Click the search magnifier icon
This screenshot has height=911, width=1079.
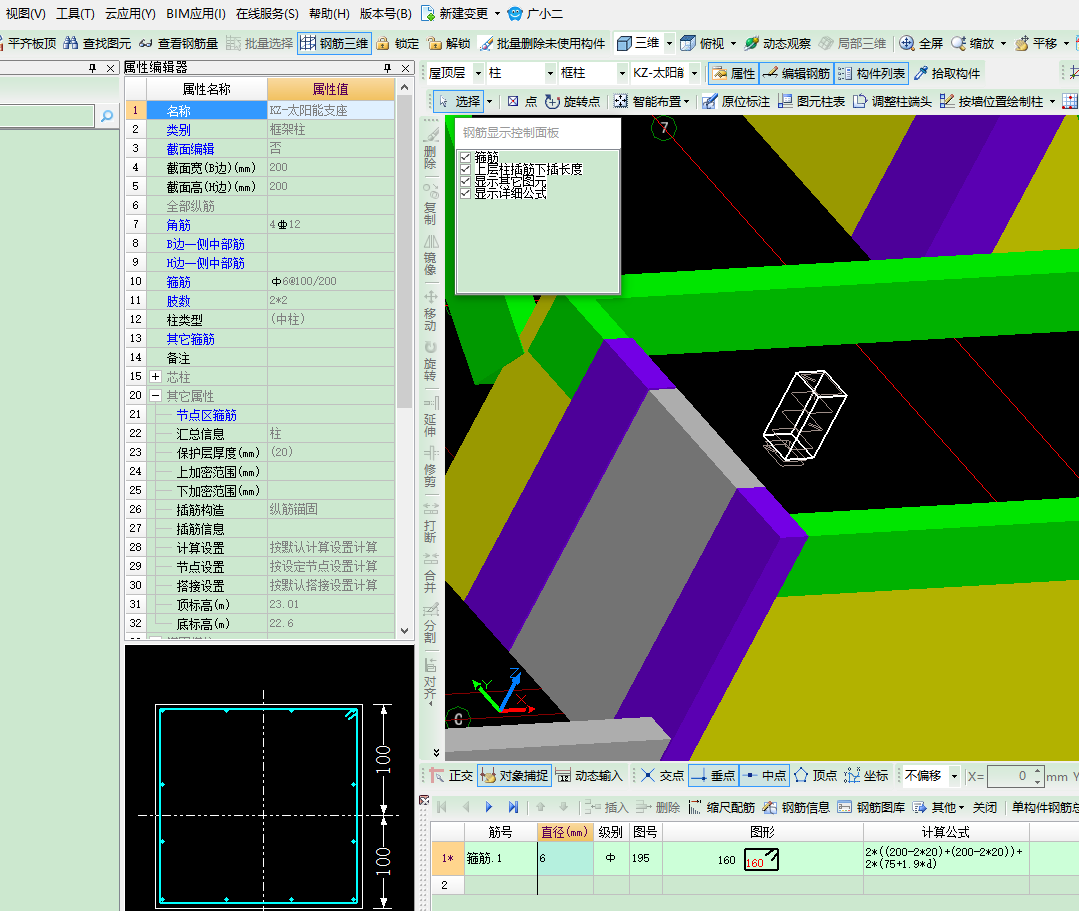tap(107, 116)
